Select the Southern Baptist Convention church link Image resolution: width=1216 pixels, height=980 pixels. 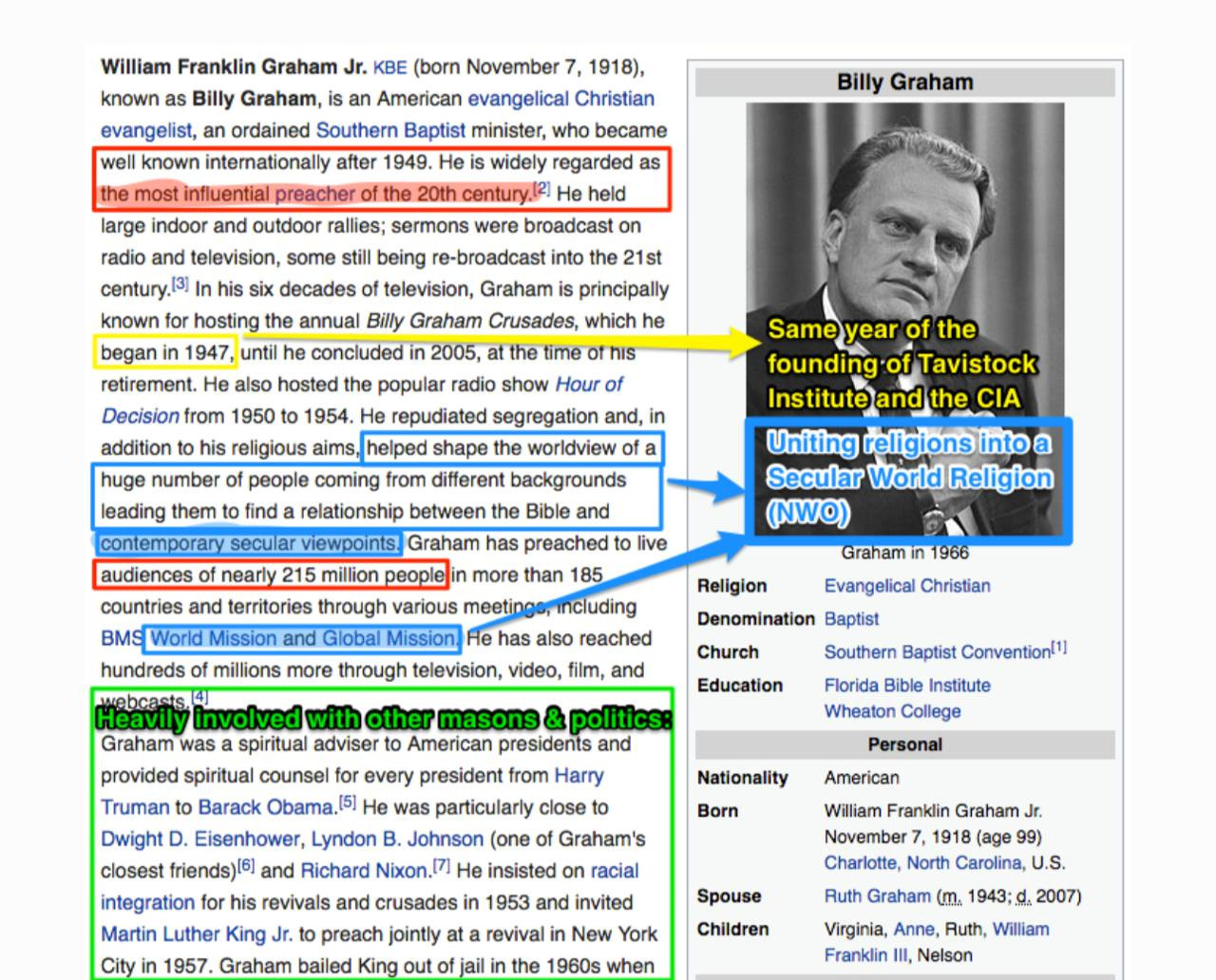tap(937, 652)
